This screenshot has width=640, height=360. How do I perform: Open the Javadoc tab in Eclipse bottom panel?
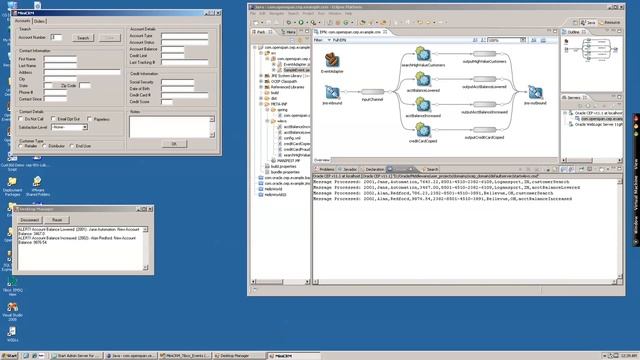pos(348,169)
